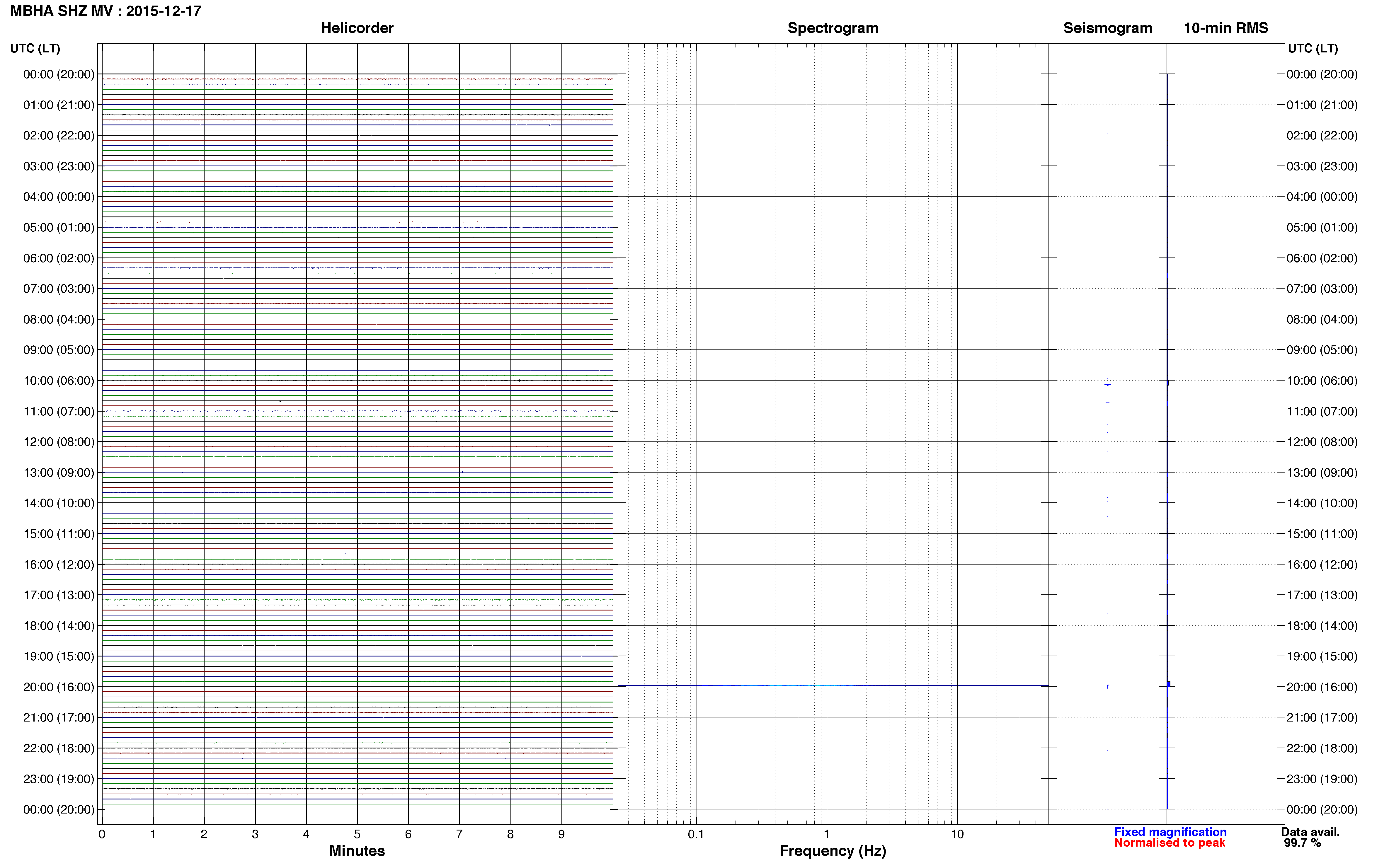This screenshot has width=1389, height=868.
Task: Click the 'Data avail.' label
Action: click(x=1310, y=832)
